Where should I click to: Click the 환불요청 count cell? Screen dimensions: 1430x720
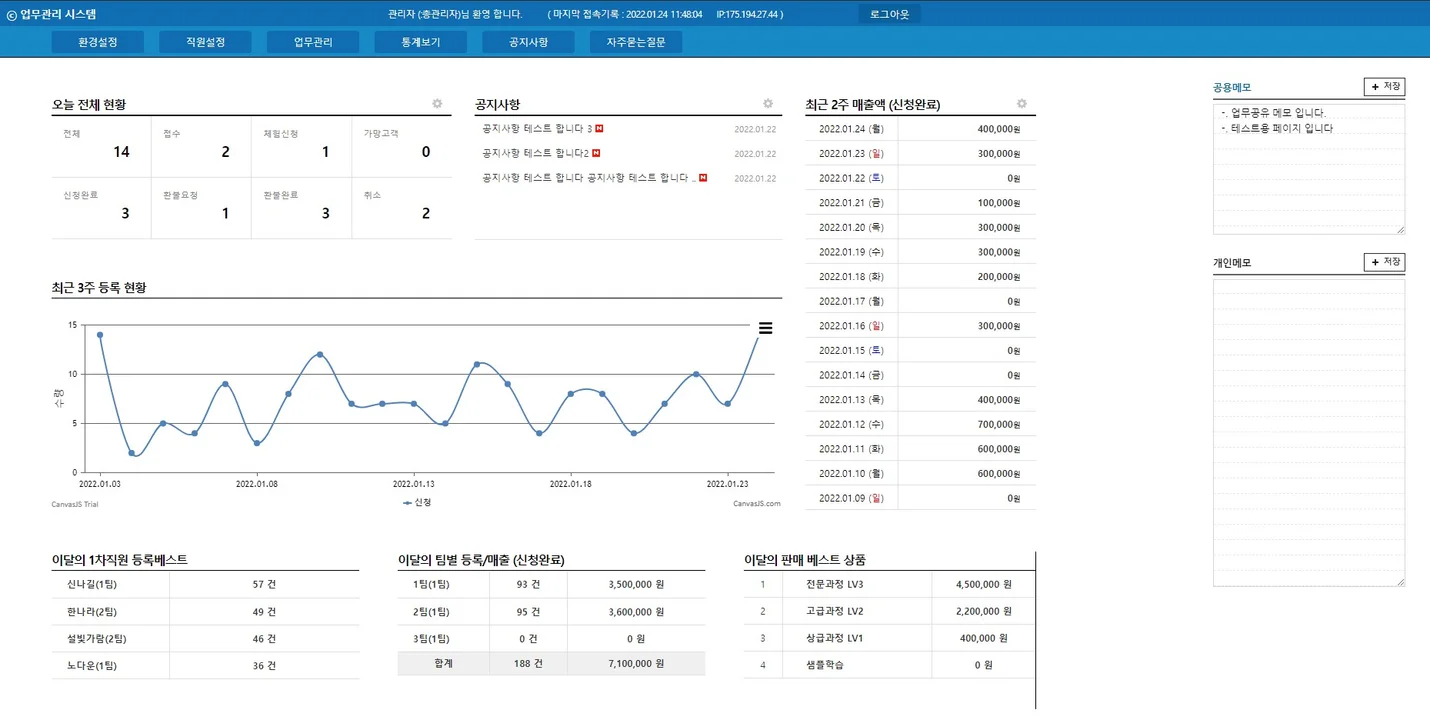coord(201,208)
